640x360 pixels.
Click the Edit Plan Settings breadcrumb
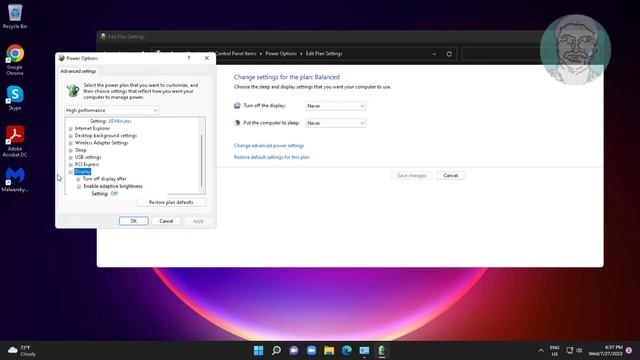click(324, 54)
